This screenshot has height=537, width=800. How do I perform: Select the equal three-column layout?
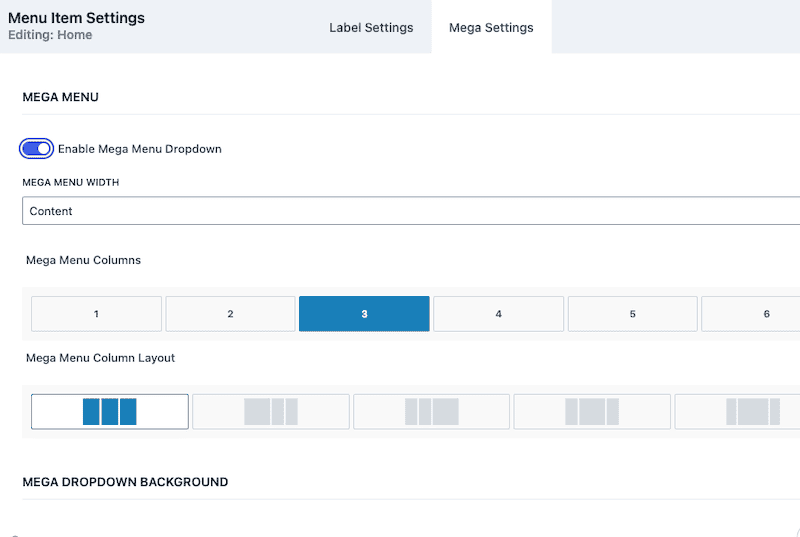(110, 412)
